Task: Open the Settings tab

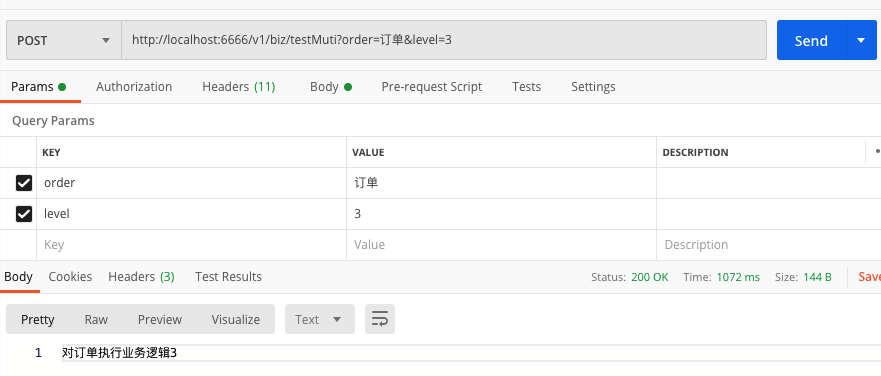Action: pyautogui.click(x=593, y=87)
